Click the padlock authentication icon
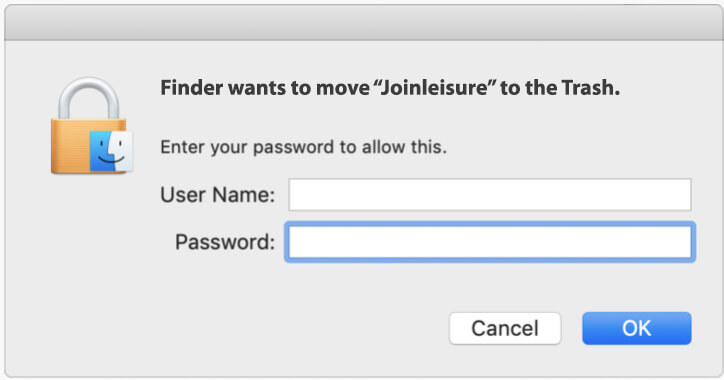 tap(91, 126)
